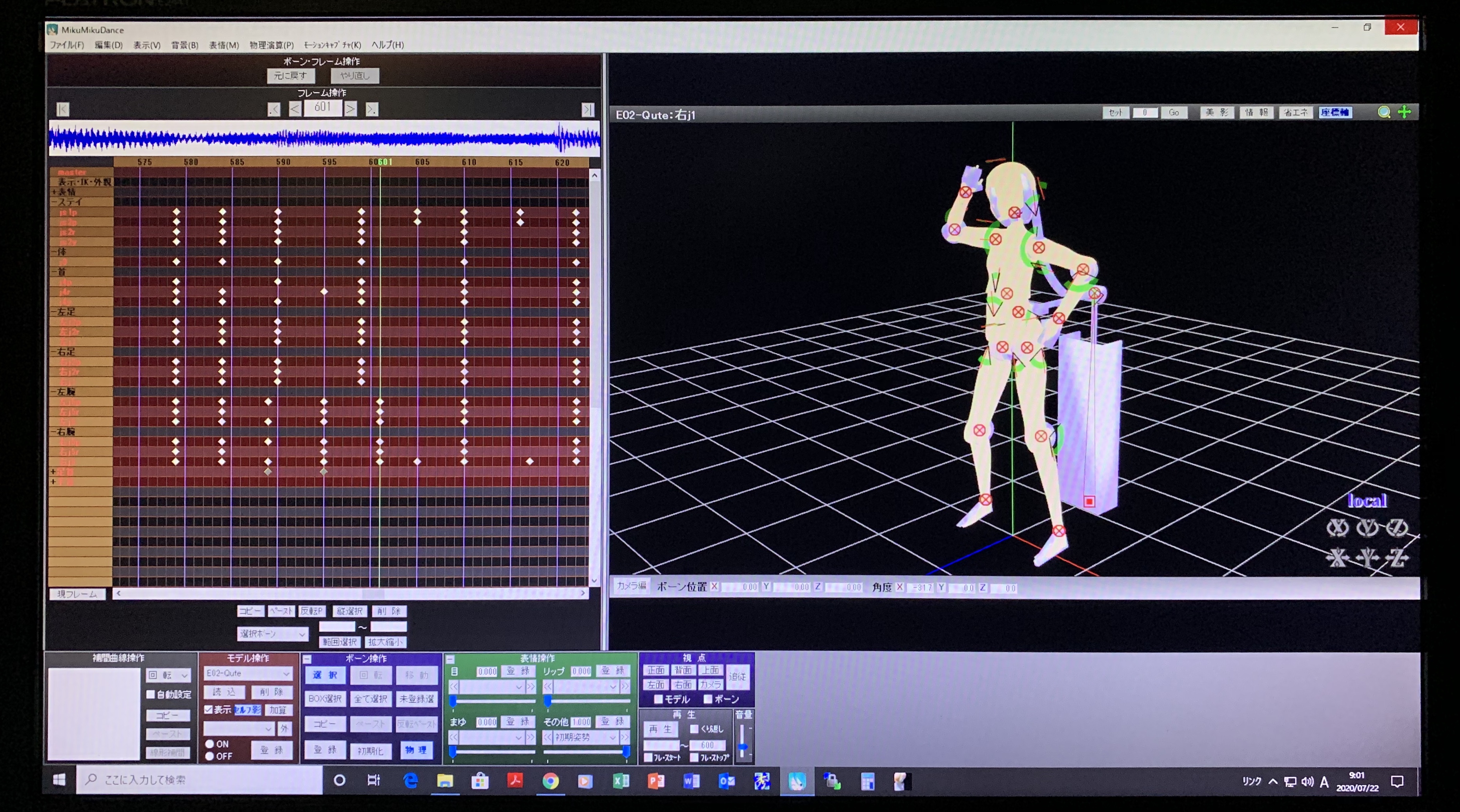Open the 表示(V) menu
Screen dimensions: 1460x812
[147, 45]
